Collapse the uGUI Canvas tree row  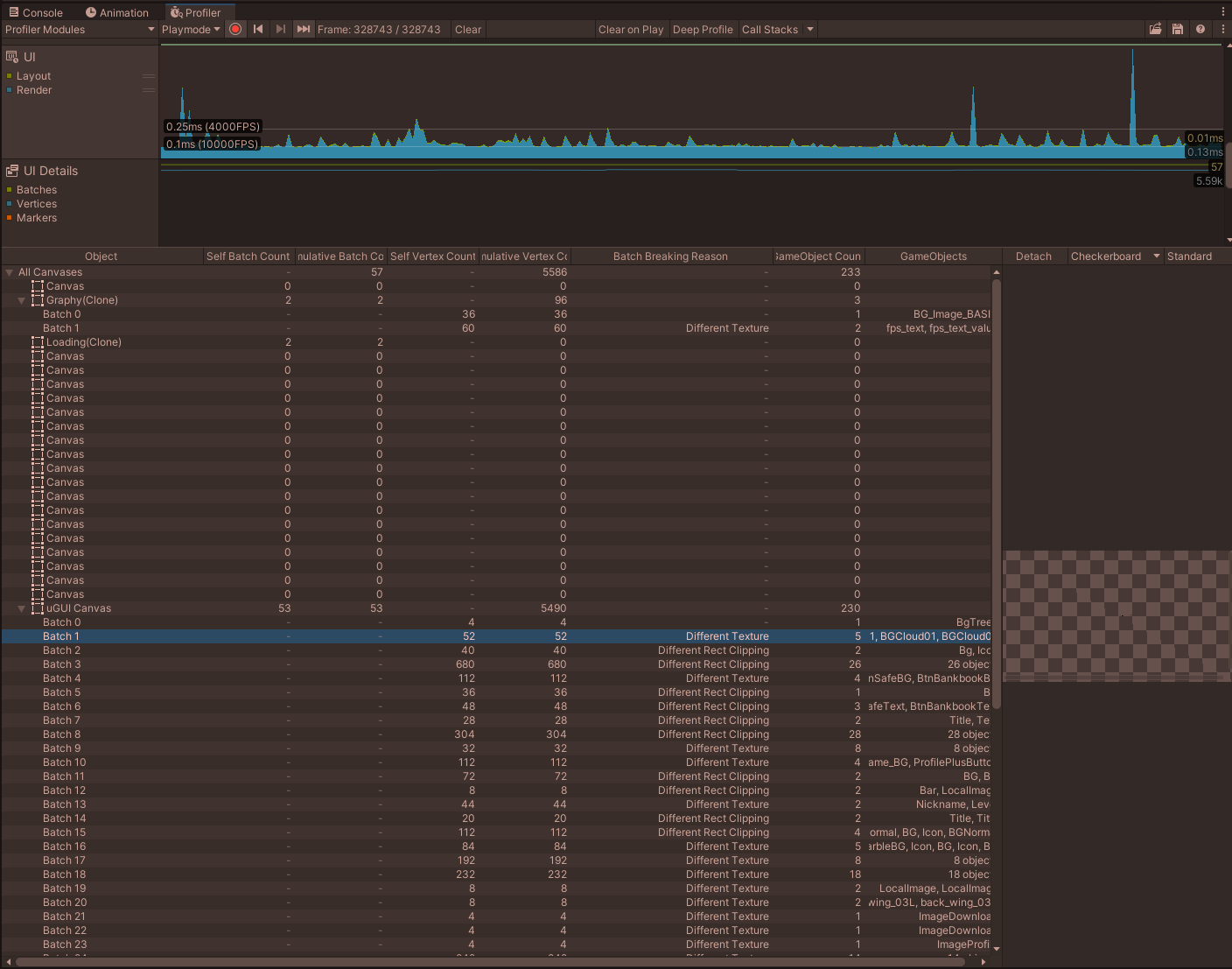[x=22, y=608]
